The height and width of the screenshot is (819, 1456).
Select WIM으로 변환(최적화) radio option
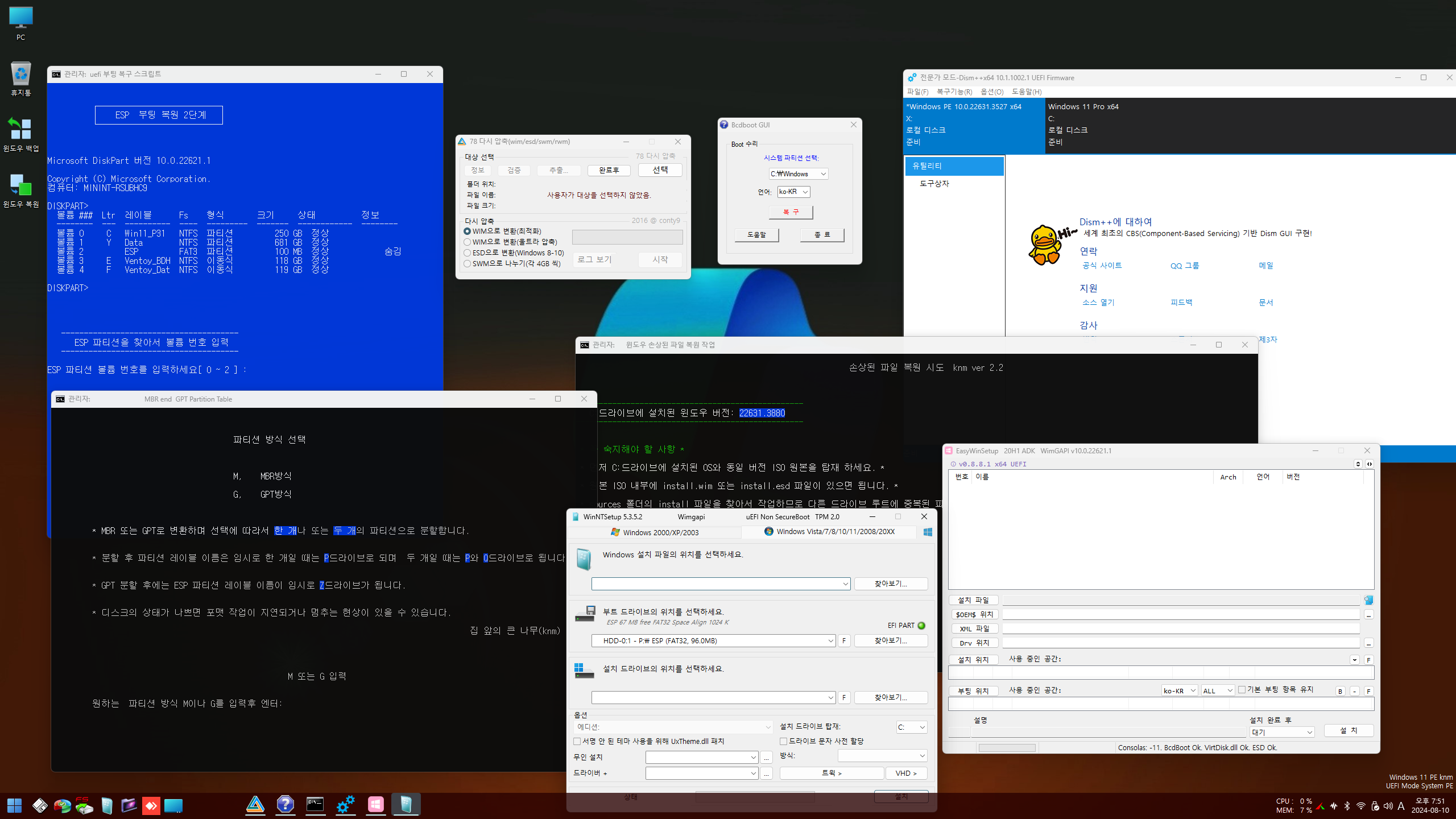pos(503,231)
